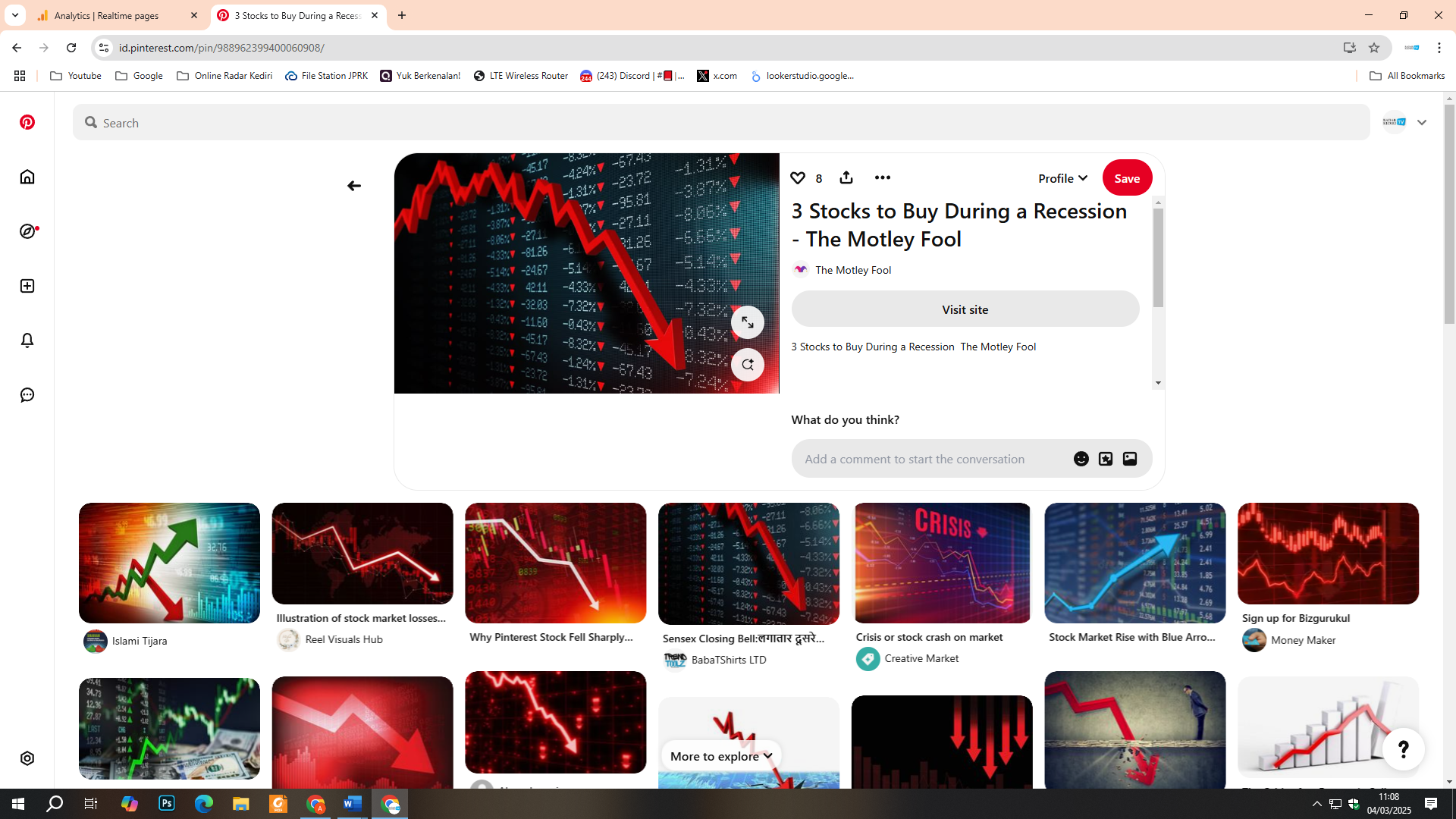Image resolution: width=1456 pixels, height=819 pixels.
Task: Go back using the pin back arrow
Action: click(x=354, y=186)
